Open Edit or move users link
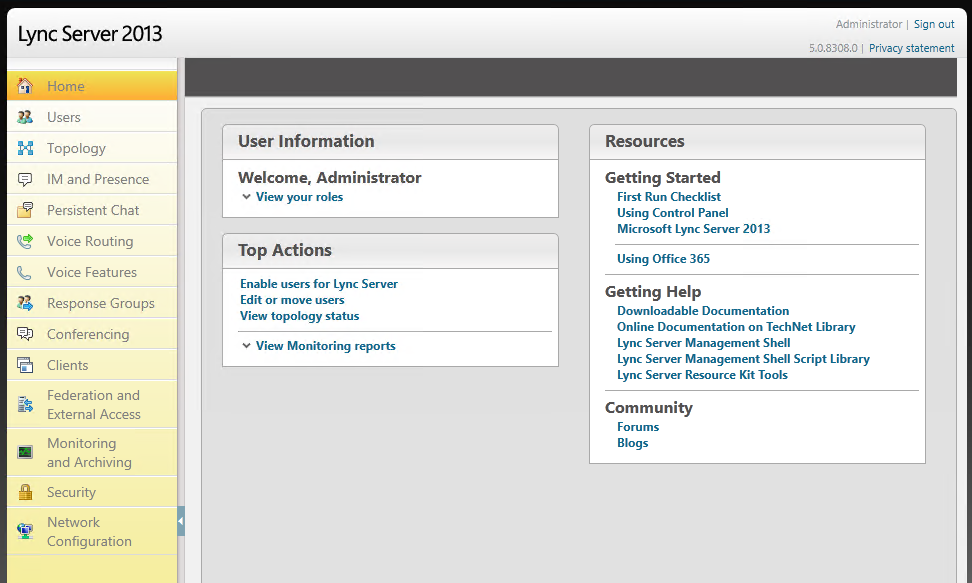 292,300
